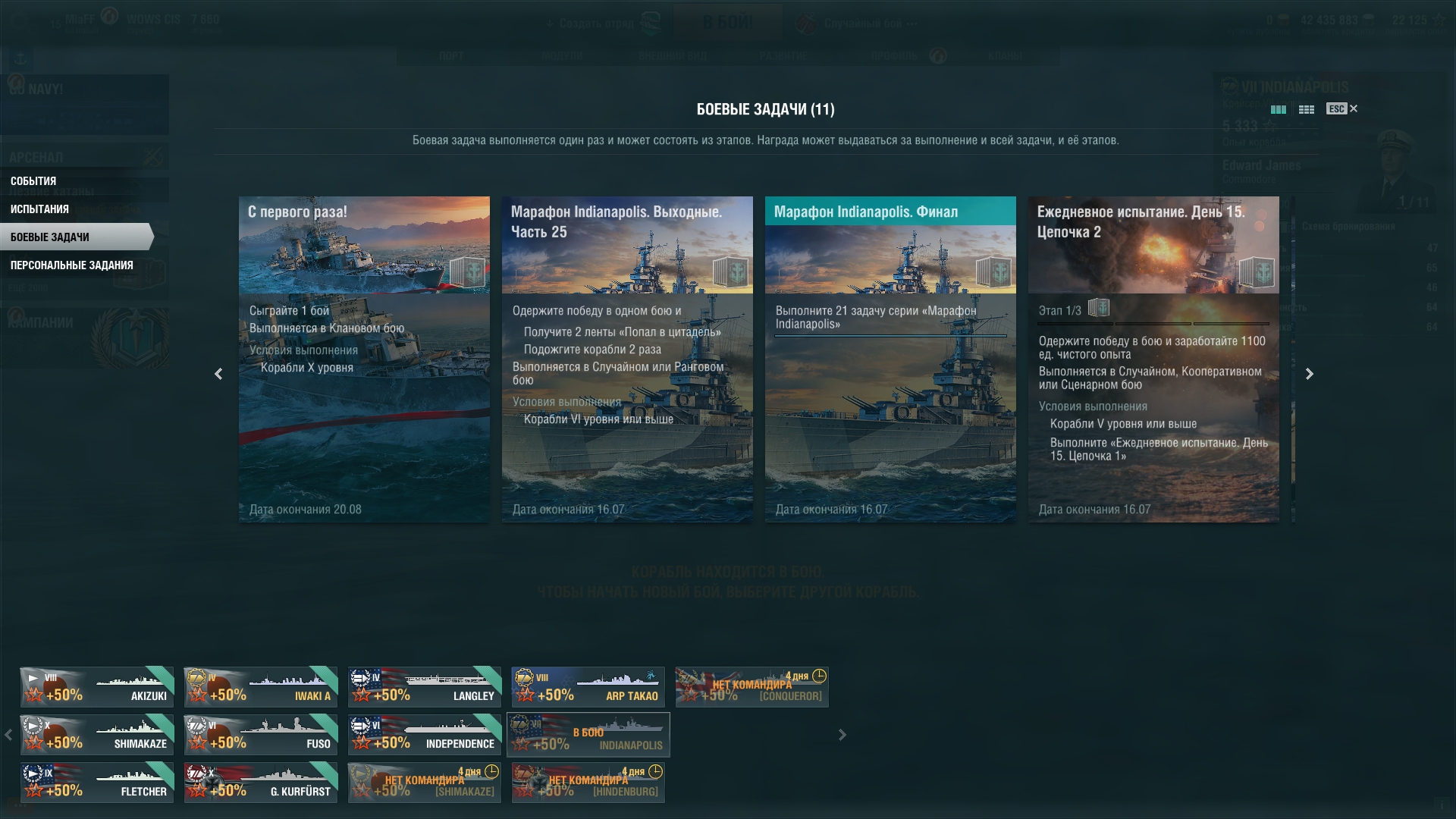Click the clock icon on [Hindenburg] rental
1456x819 pixels.
pos(655,771)
